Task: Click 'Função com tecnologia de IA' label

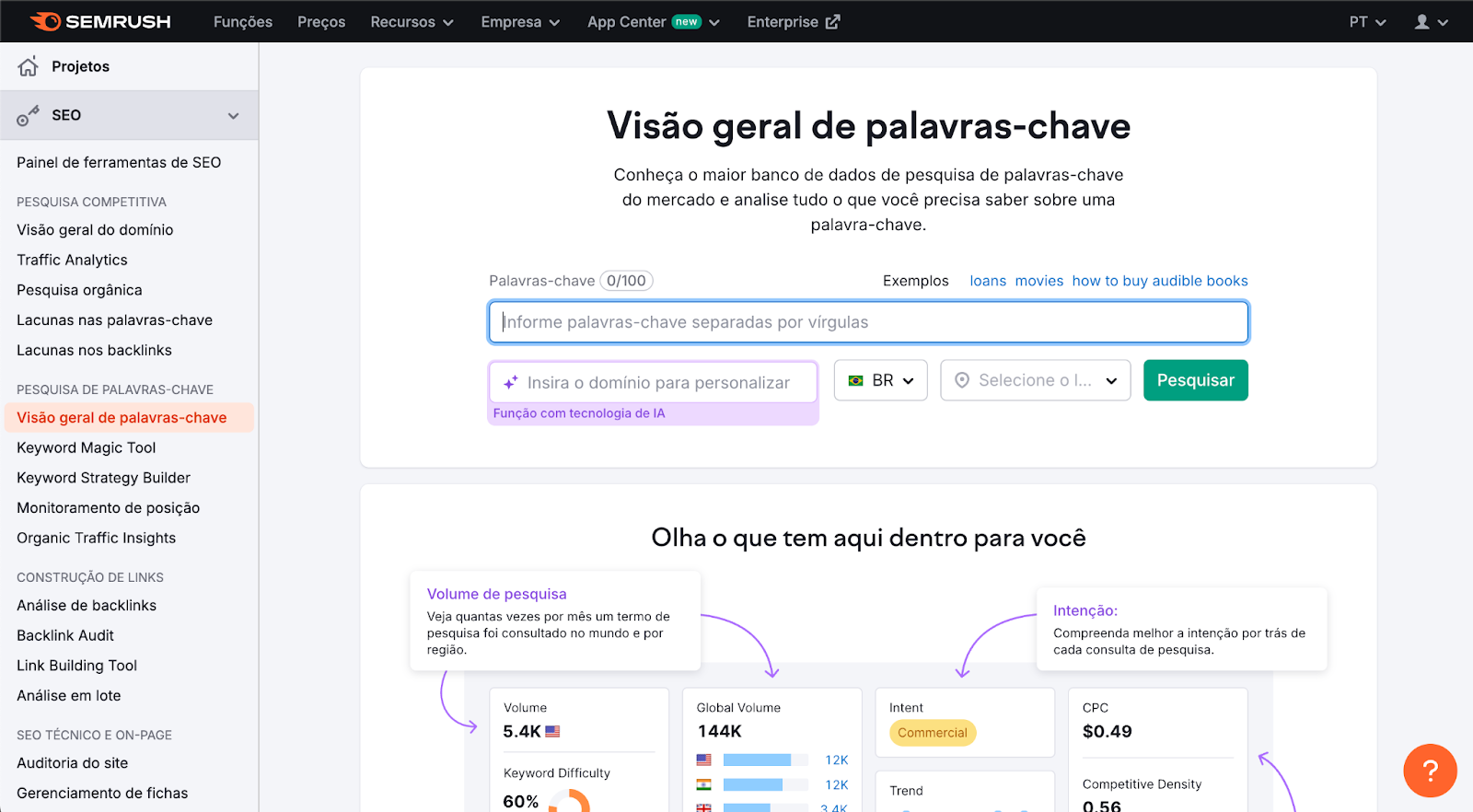Action: click(579, 413)
